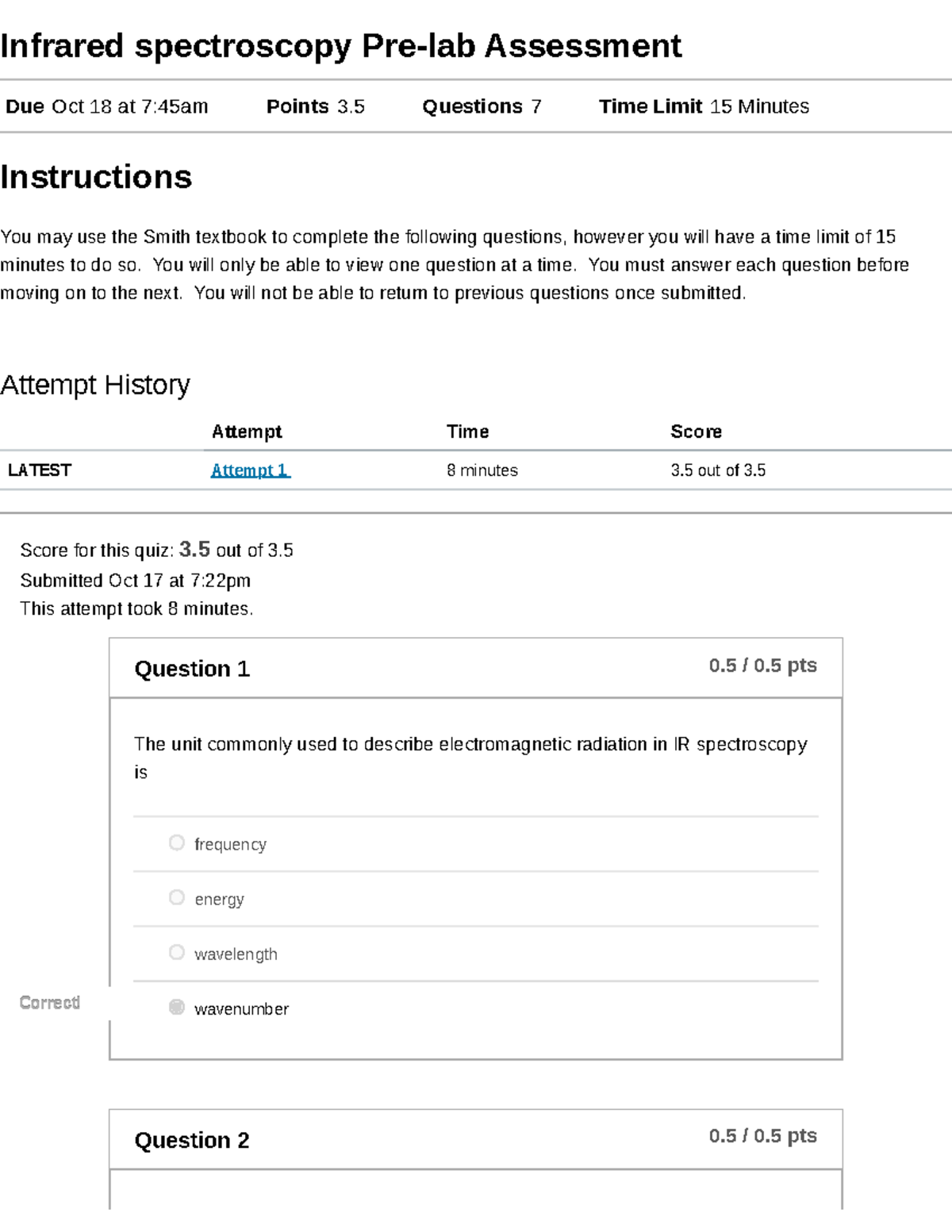This screenshot has height=1232, width=952.
Task: Click Question 2's 0.5 / 0.5 pts score
Action: click(762, 1136)
